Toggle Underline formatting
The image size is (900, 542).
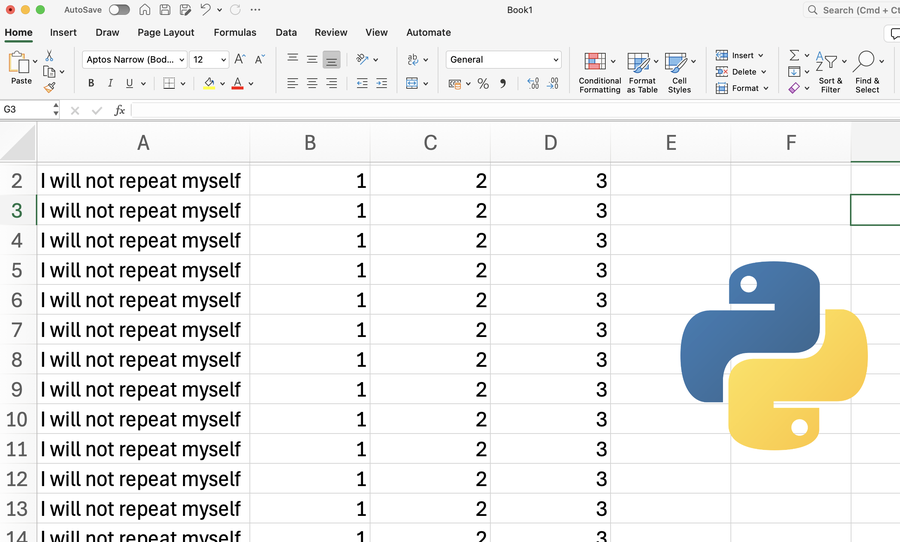129,83
